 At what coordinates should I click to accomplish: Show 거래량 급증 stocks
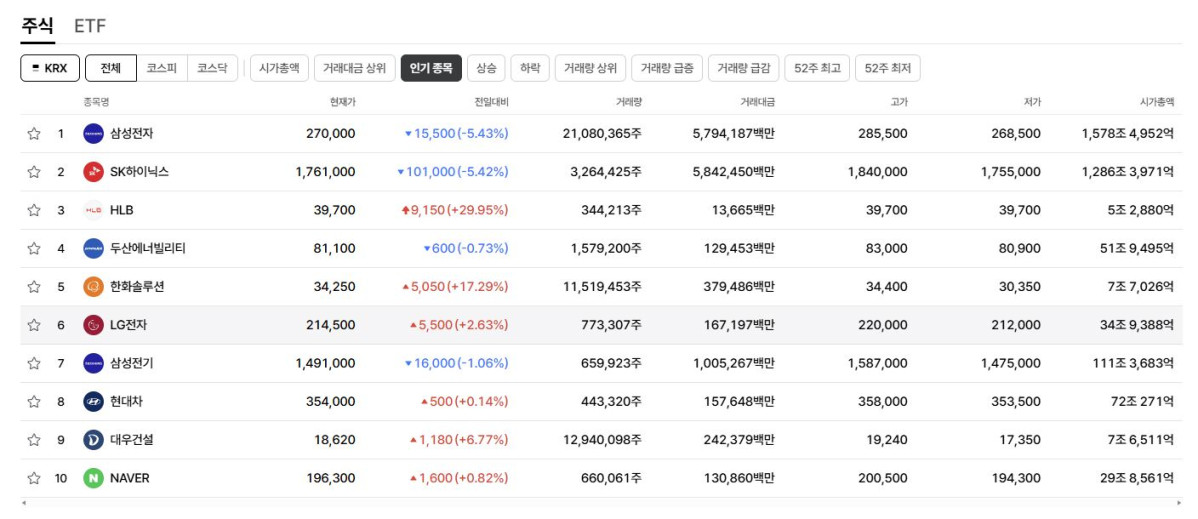click(x=667, y=68)
